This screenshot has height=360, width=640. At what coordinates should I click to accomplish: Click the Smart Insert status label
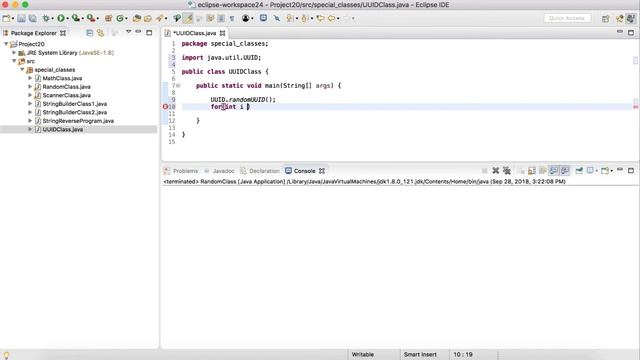tap(420, 355)
